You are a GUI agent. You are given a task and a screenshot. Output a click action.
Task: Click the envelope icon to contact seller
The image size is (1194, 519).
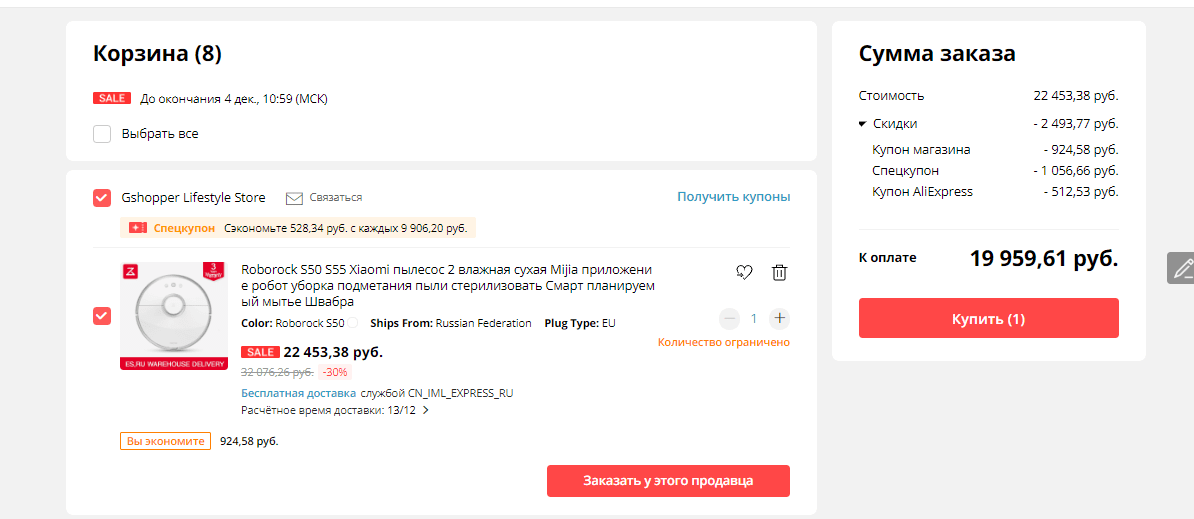pos(294,198)
